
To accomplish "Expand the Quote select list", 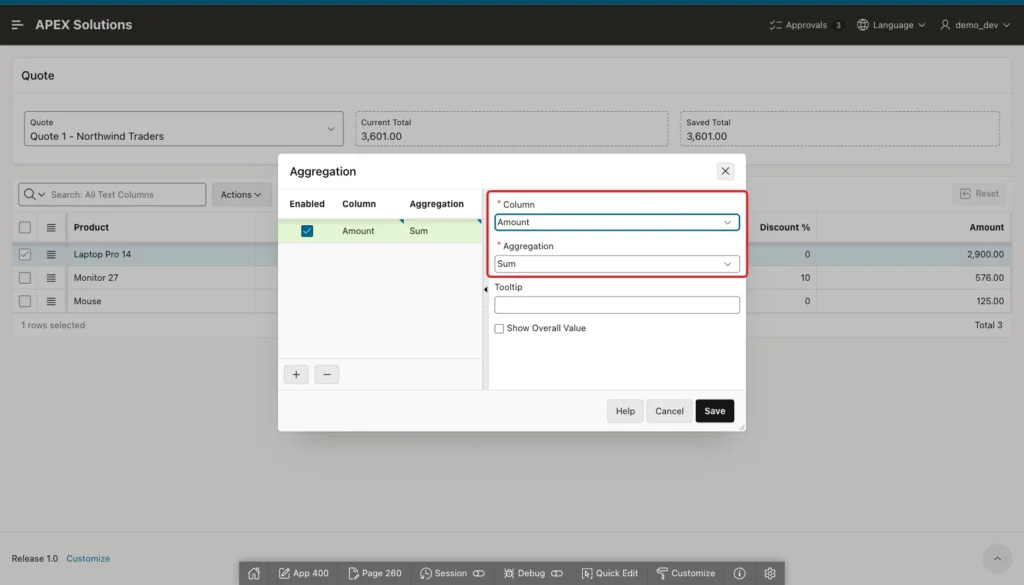I will coord(184,129).
